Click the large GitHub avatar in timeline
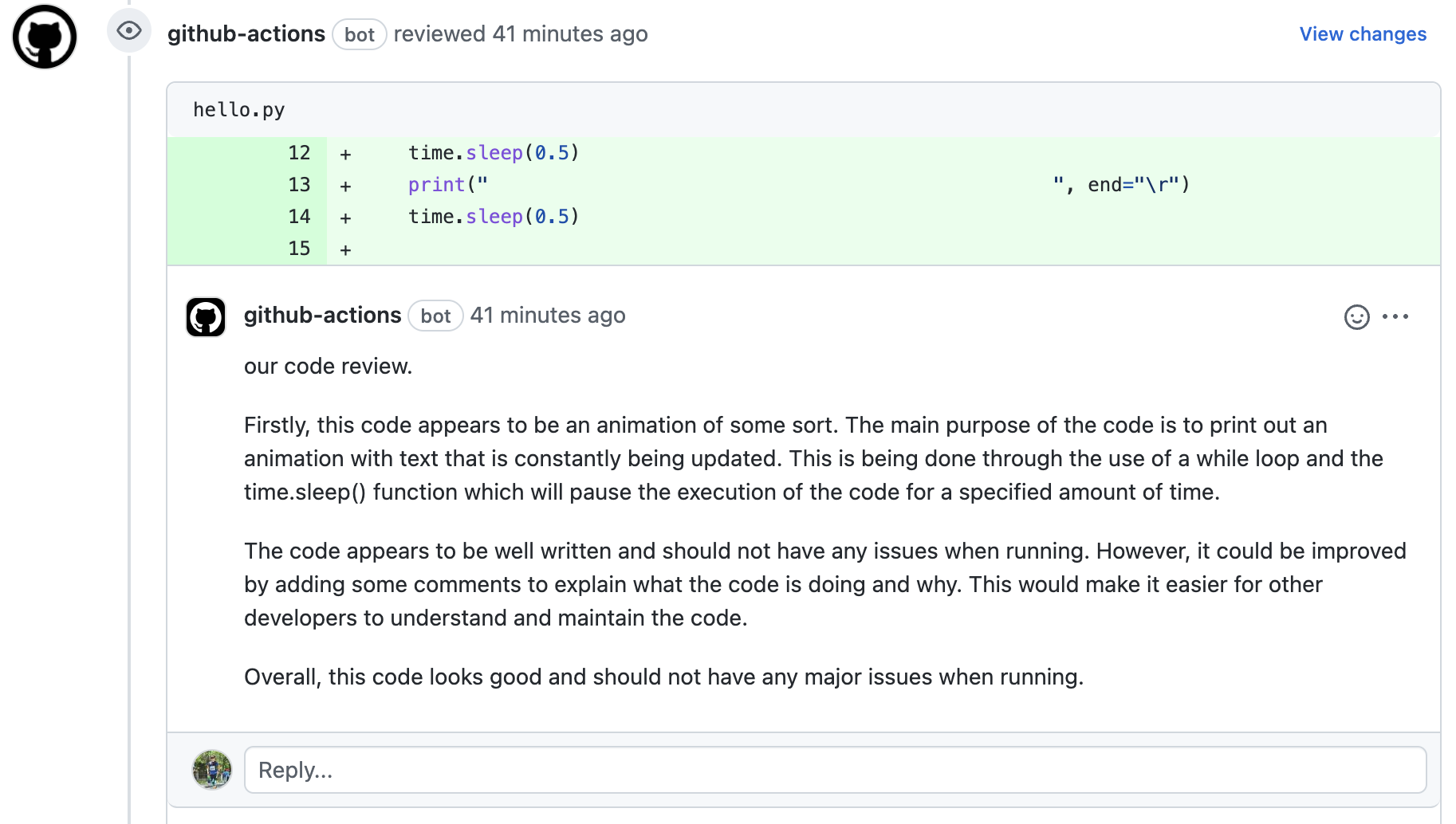The image size is (1456, 824). click(x=45, y=37)
